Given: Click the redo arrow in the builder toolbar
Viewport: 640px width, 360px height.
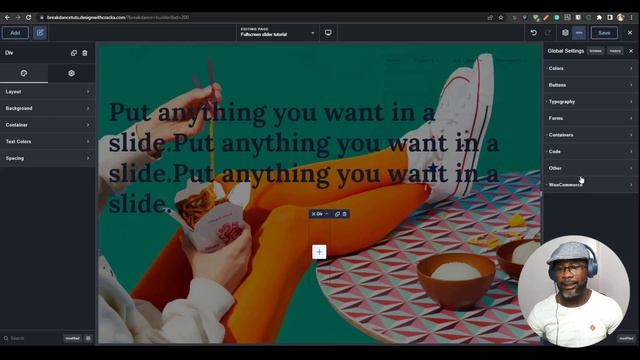Looking at the screenshot, I should pos(548,33).
